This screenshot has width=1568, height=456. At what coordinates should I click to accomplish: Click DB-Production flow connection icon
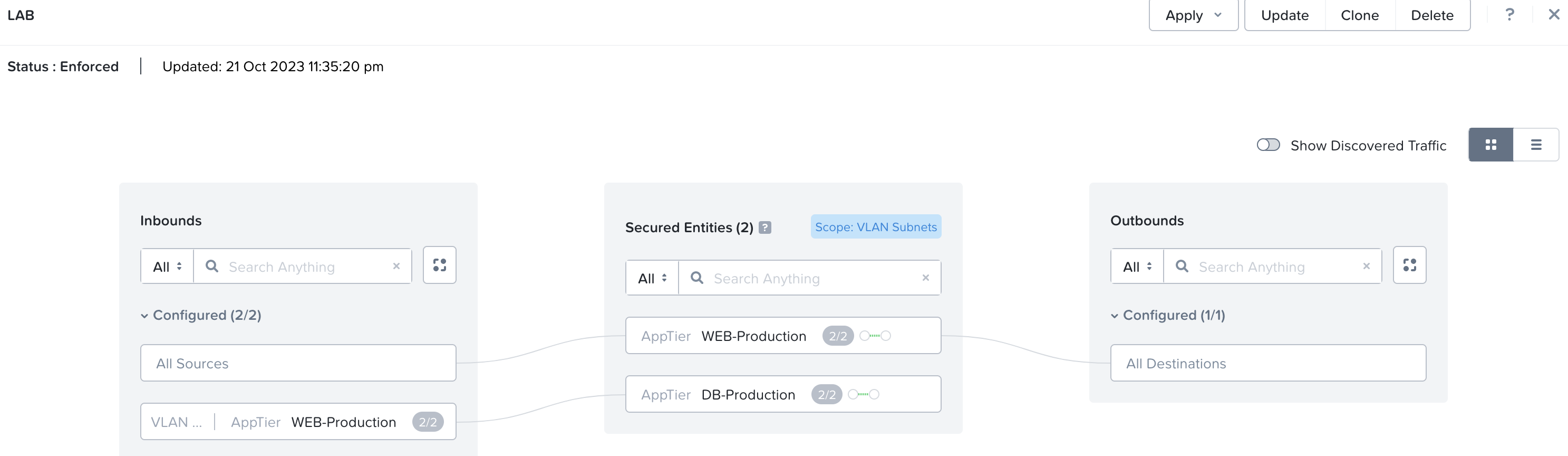click(x=863, y=394)
